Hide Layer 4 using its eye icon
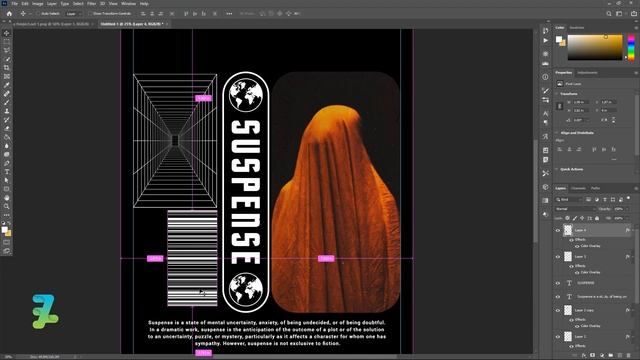640x360 pixels. click(x=558, y=230)
